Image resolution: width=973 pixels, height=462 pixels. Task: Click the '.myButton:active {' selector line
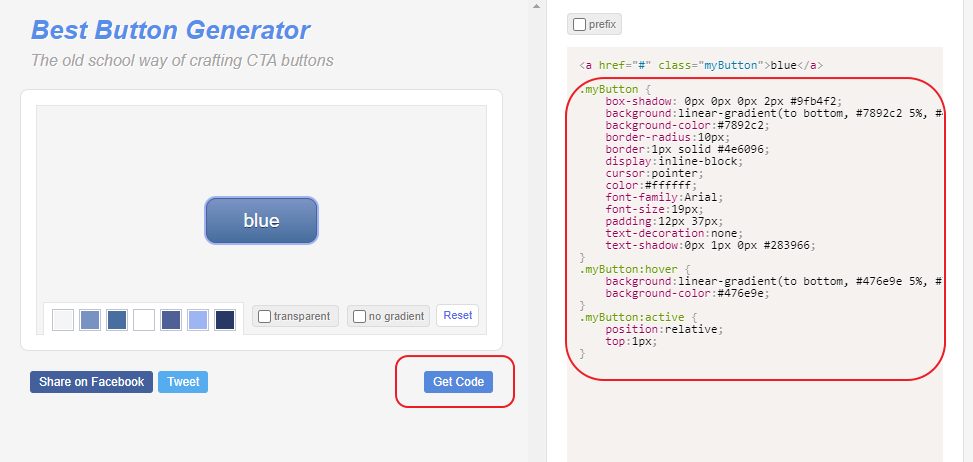639,317
